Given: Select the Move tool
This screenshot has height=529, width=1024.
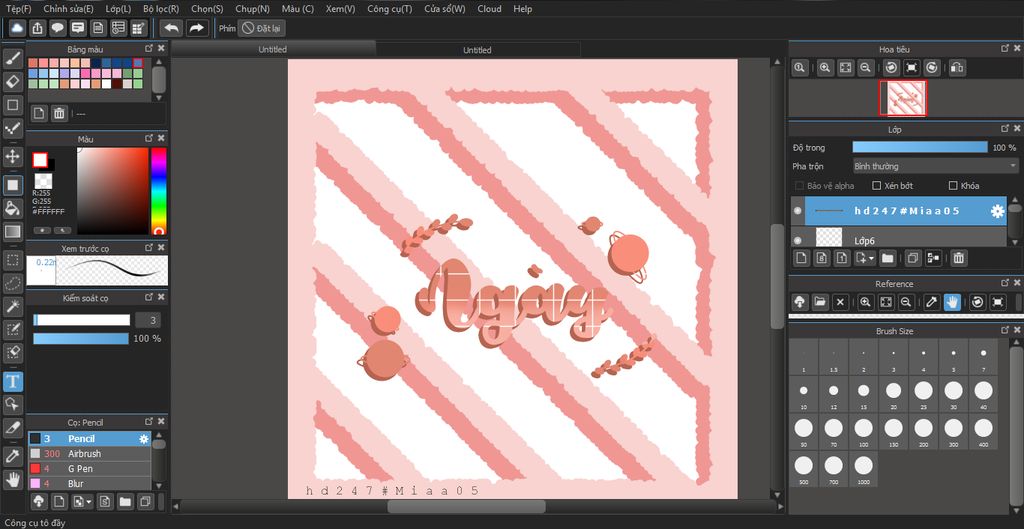Looking at the screenshot, I should click(x=12, y=156).
